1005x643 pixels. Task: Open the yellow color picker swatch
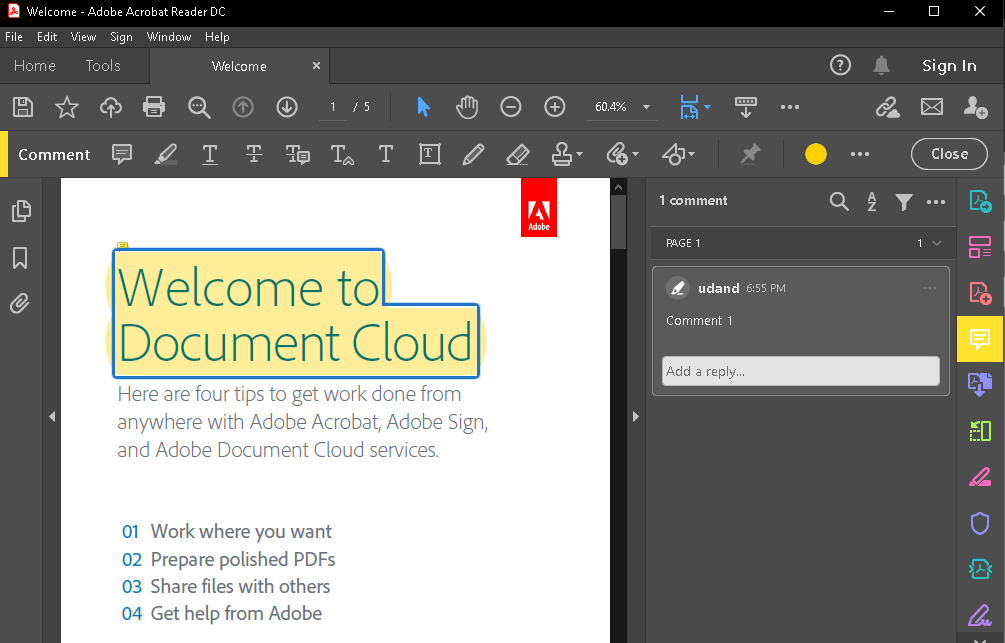pyautogui.click(x=816, y=155)
